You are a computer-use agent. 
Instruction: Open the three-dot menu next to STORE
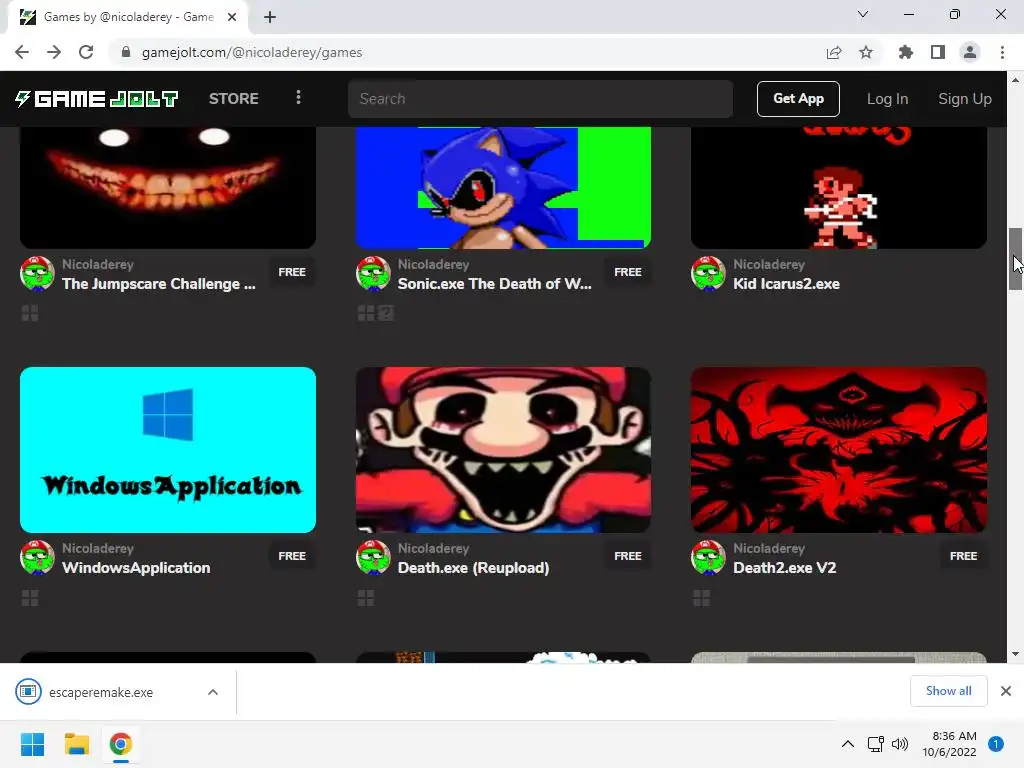coord(298,98)
